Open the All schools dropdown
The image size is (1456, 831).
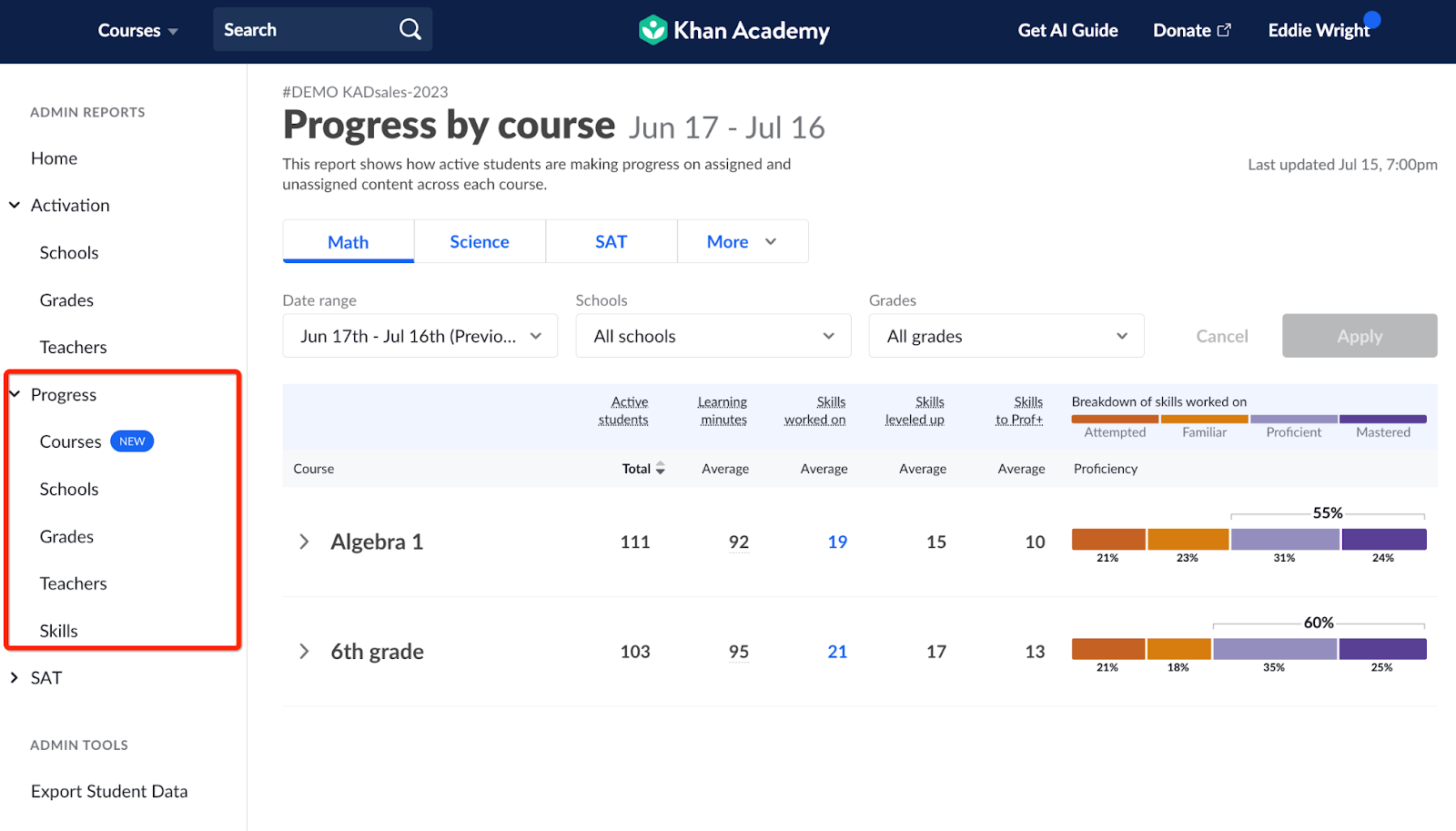click(713, 336)
